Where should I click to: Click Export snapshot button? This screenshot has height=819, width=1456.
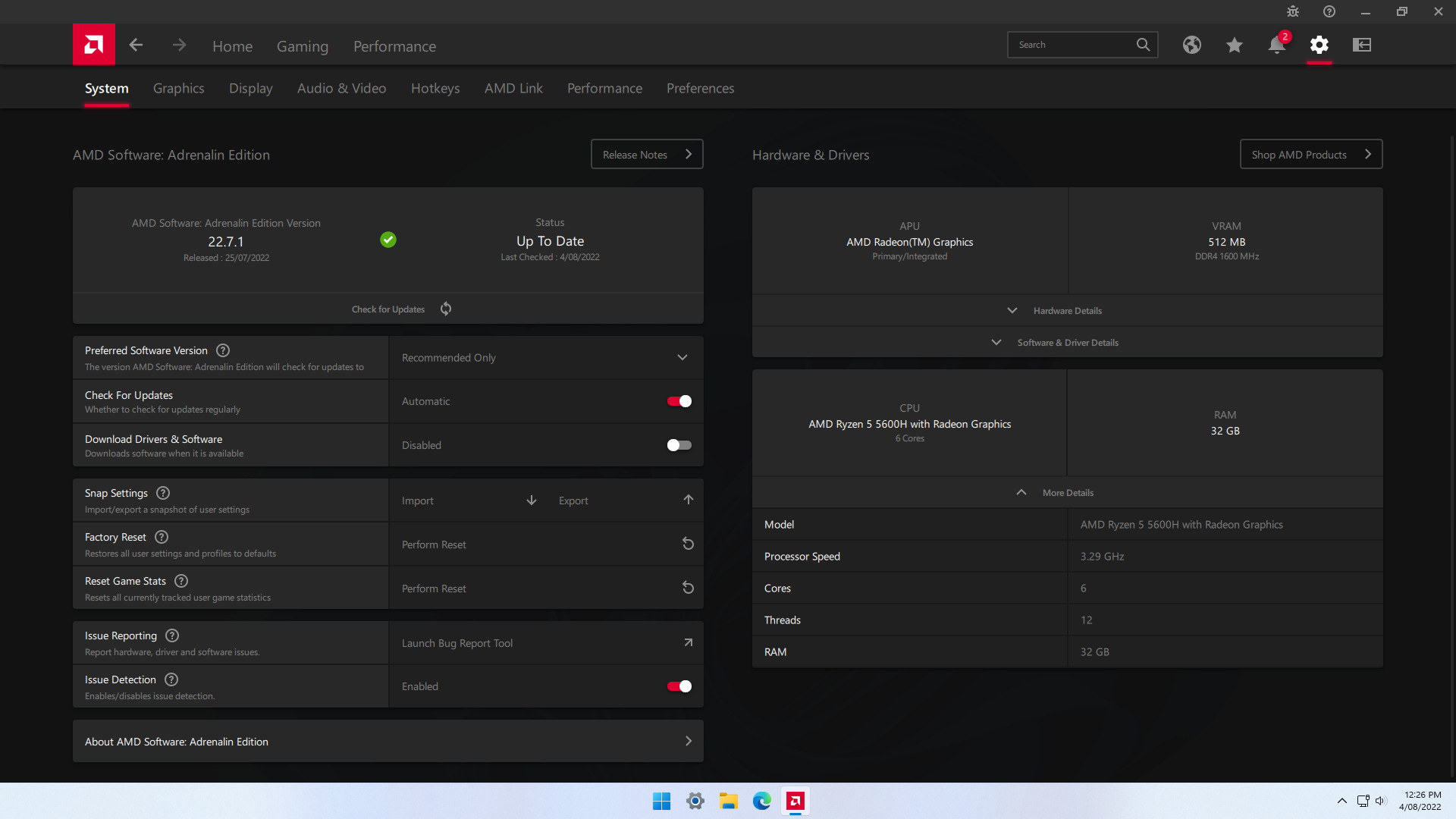pos(625,500)
